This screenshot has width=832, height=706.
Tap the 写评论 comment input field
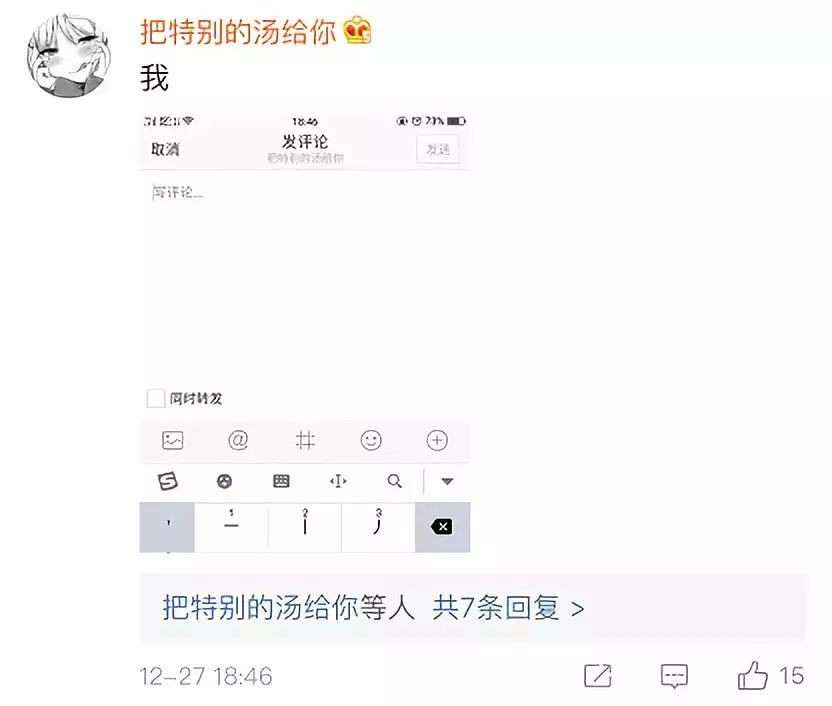(x=305, y=276)
